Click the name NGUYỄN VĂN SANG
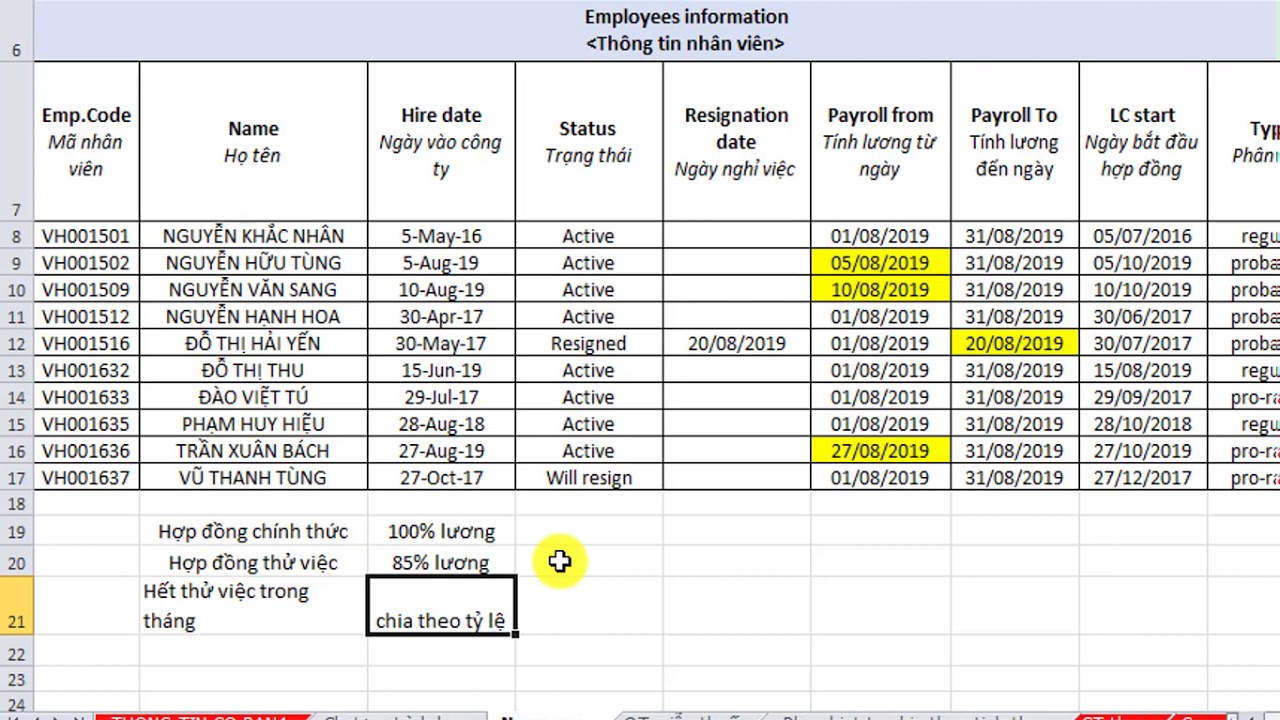1280x720 pixels. [x=253, y=290]
